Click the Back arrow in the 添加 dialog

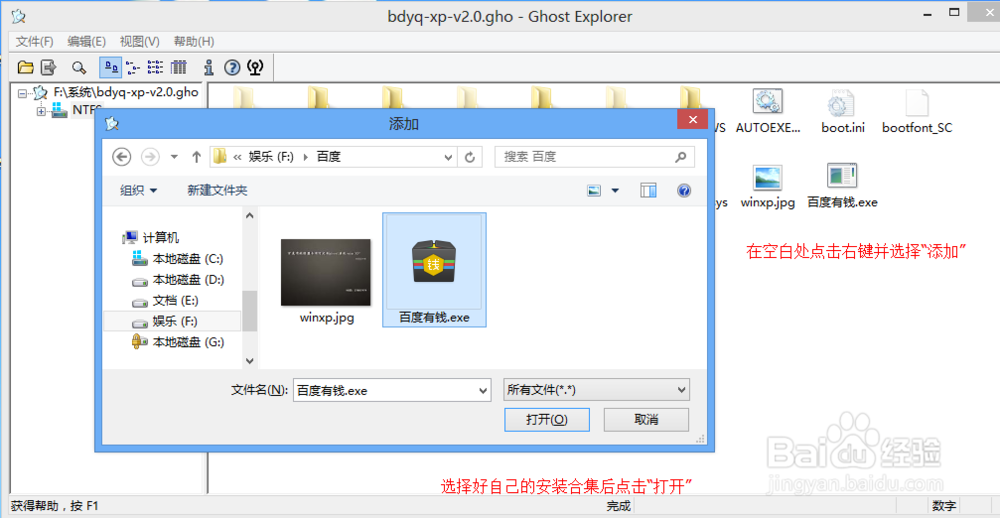tap(121, 156)
